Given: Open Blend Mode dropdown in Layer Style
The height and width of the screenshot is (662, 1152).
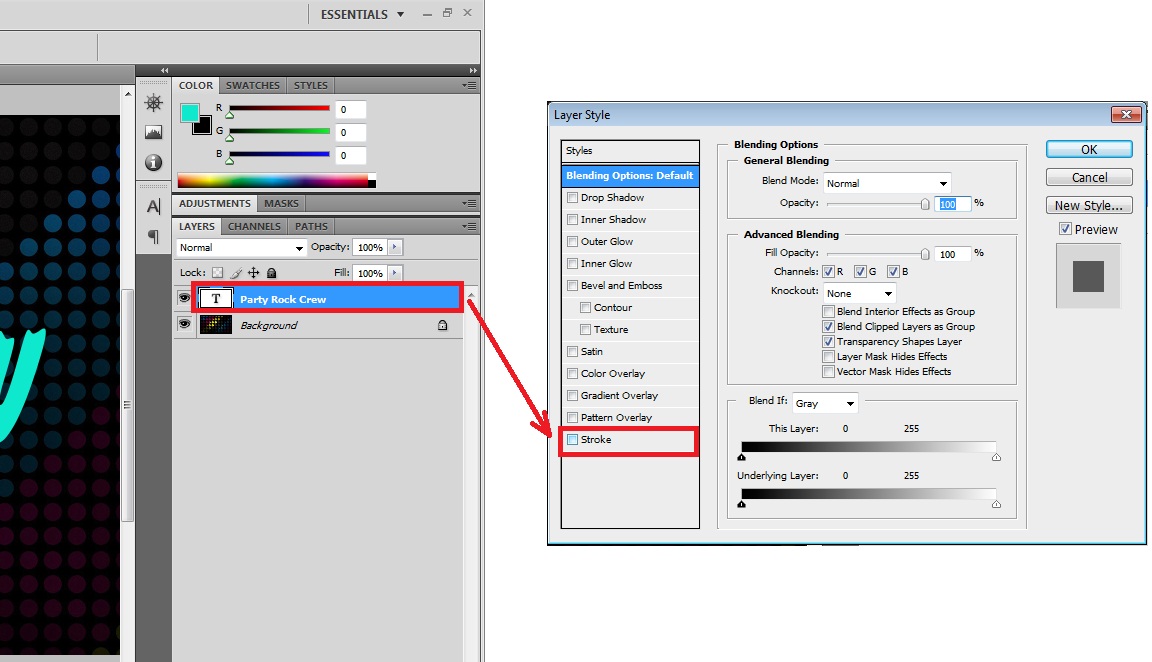Looking at the screenshot, I should [887, 183].
